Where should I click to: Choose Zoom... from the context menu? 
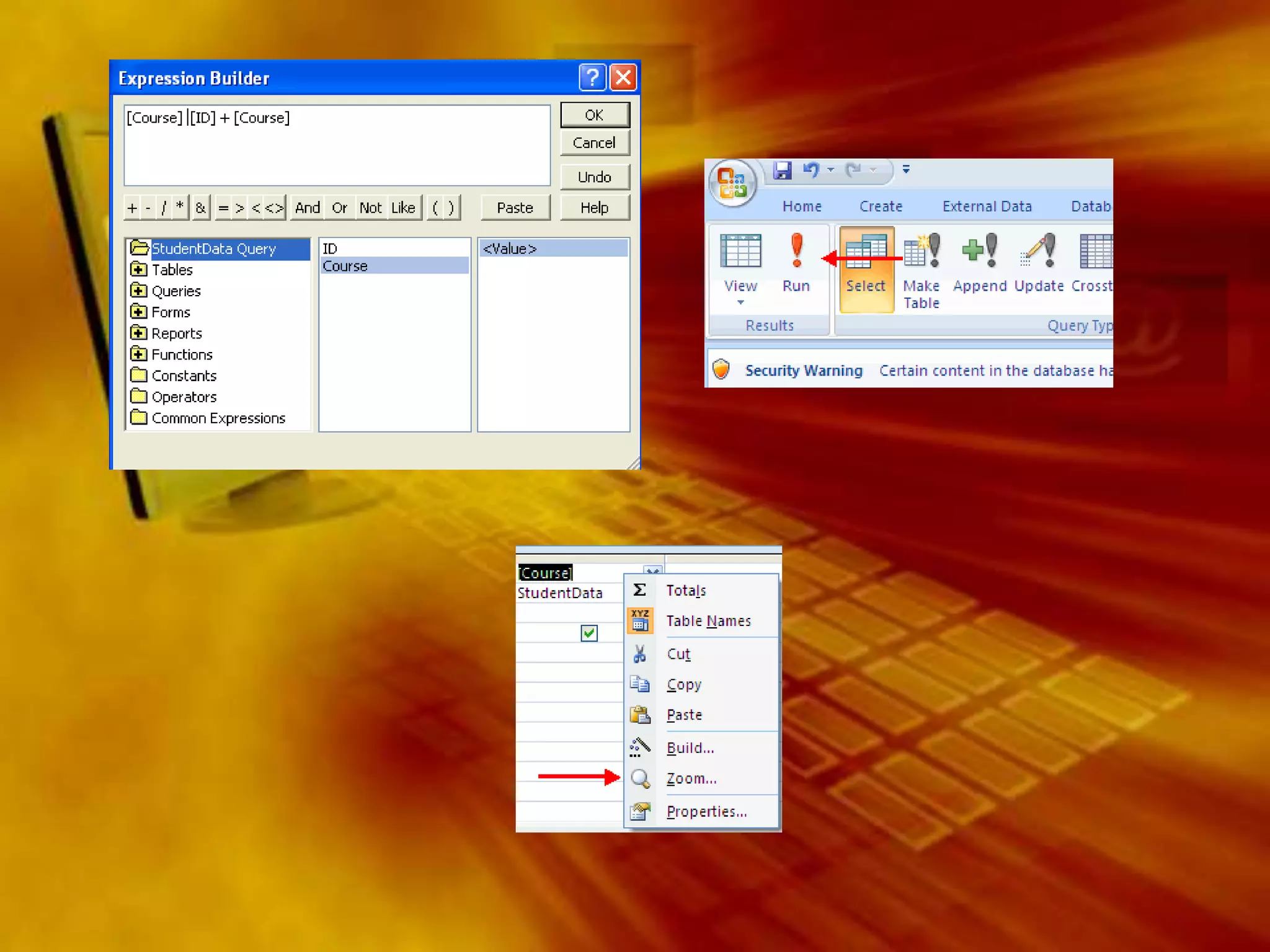(x=691, y=778)
